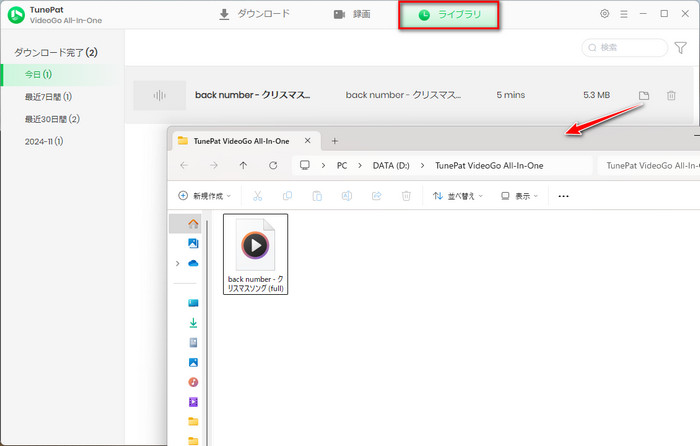Image resolution: width=700 pixels, height=446 pixels.
Task: Click the 5.3 MB size value
Action: coord(596,95)
